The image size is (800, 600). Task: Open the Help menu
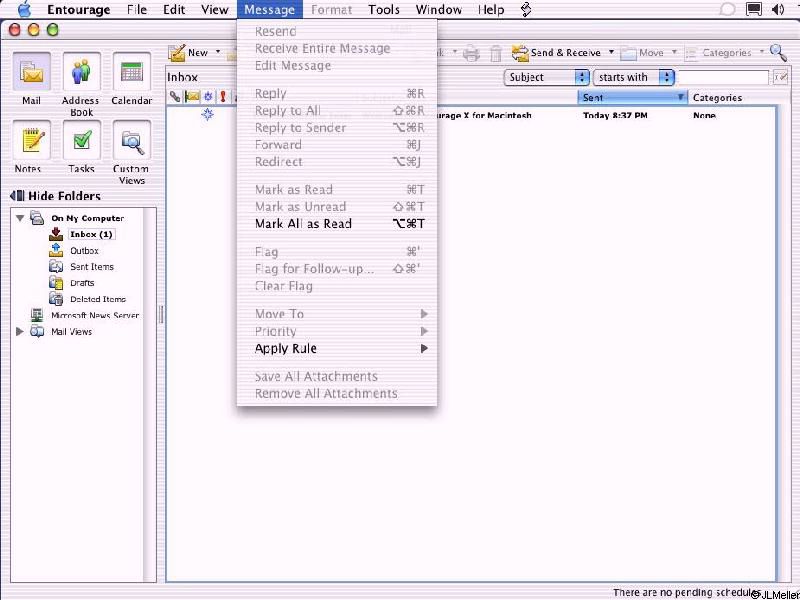point(491,9)
